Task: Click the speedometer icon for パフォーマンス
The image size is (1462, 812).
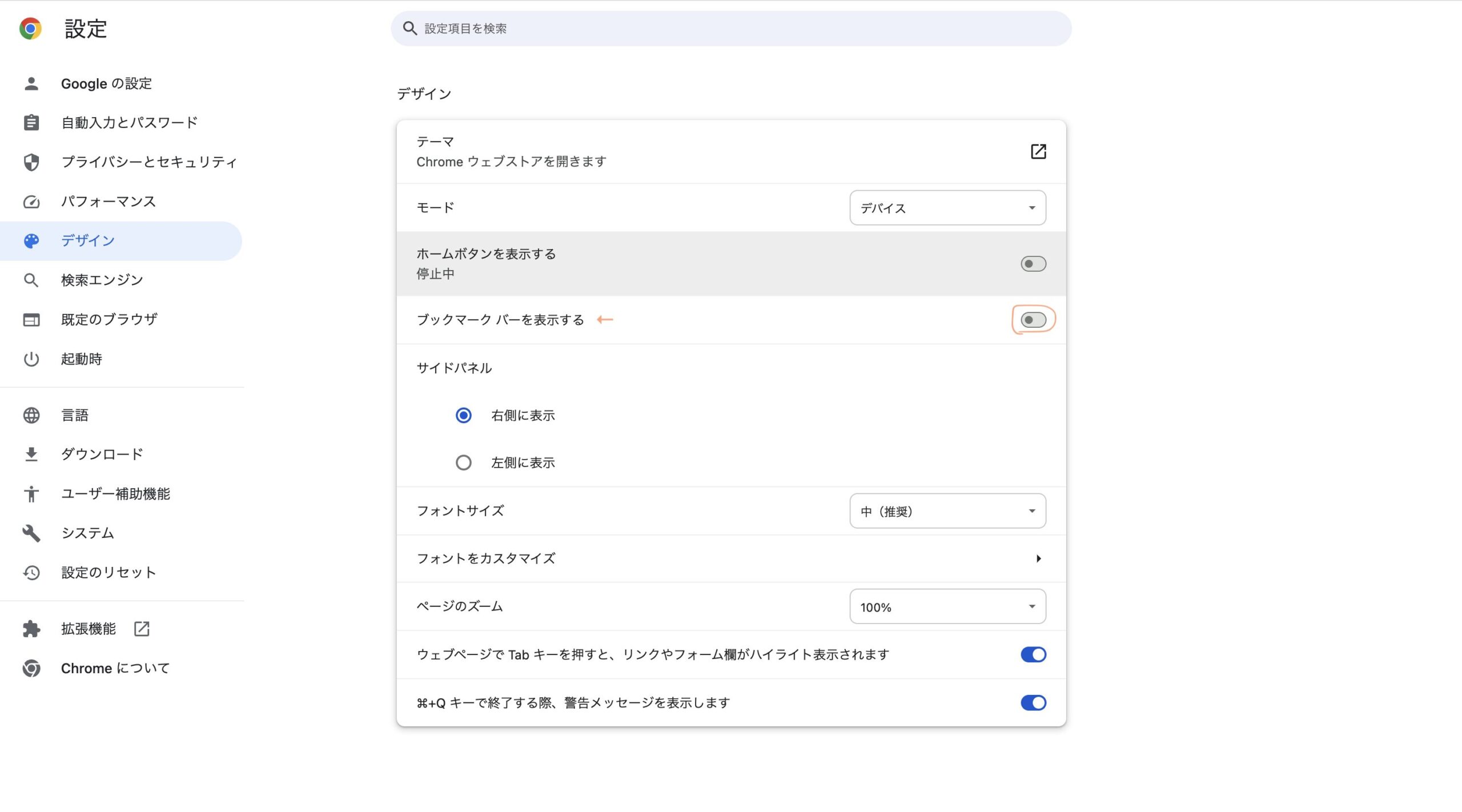Action: point(31,202)
